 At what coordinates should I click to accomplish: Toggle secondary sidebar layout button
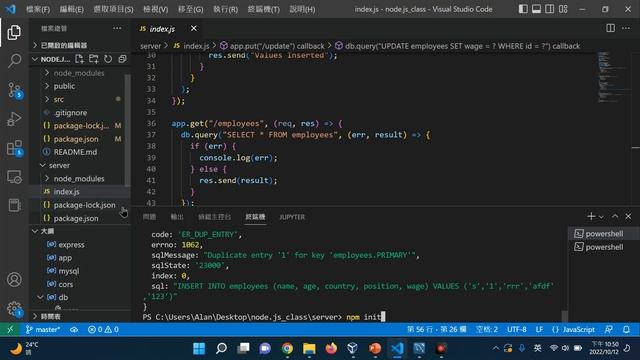[549, 9]
